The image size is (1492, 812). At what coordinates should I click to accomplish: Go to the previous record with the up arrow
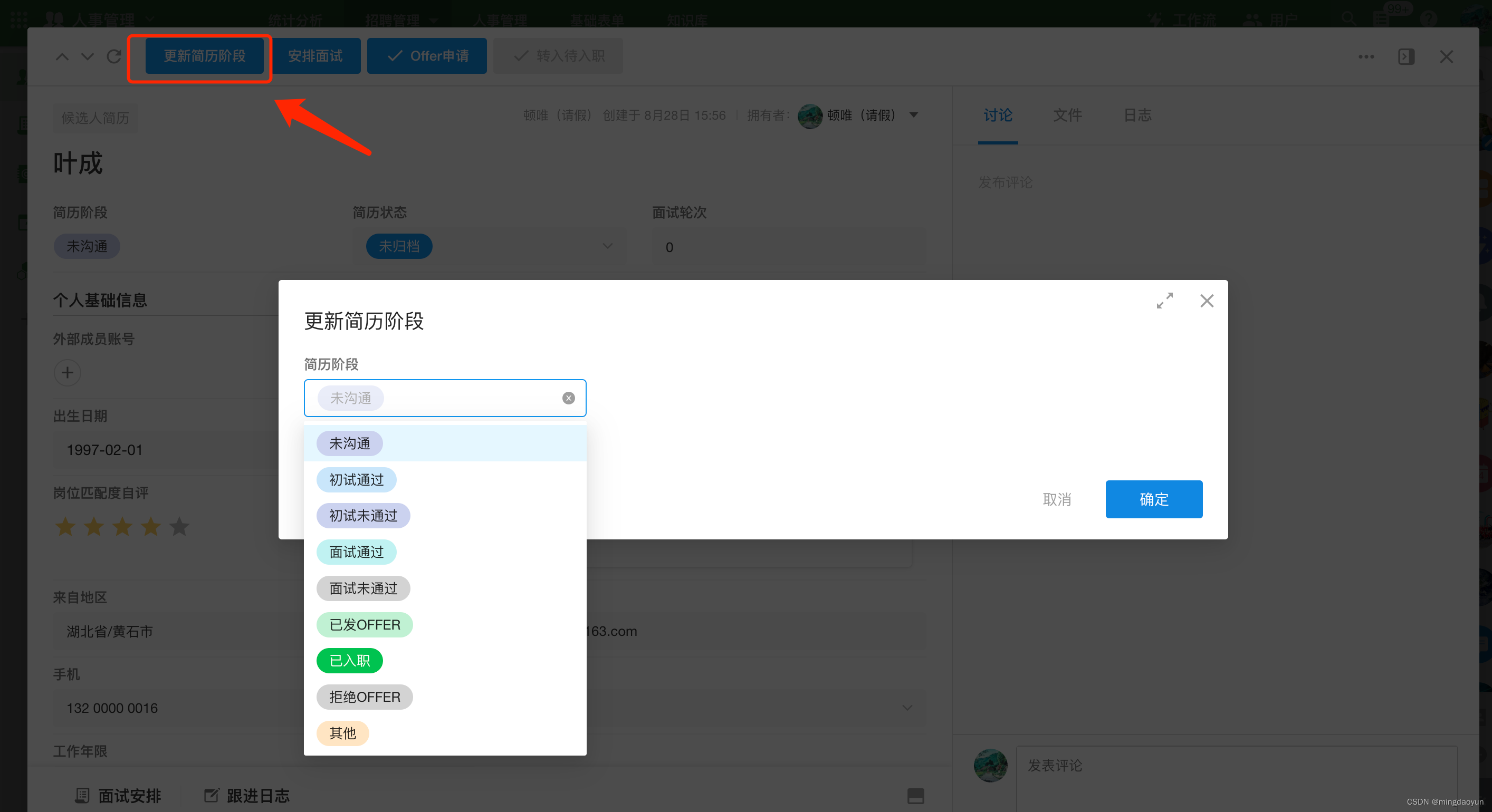[x=62, y=56]
